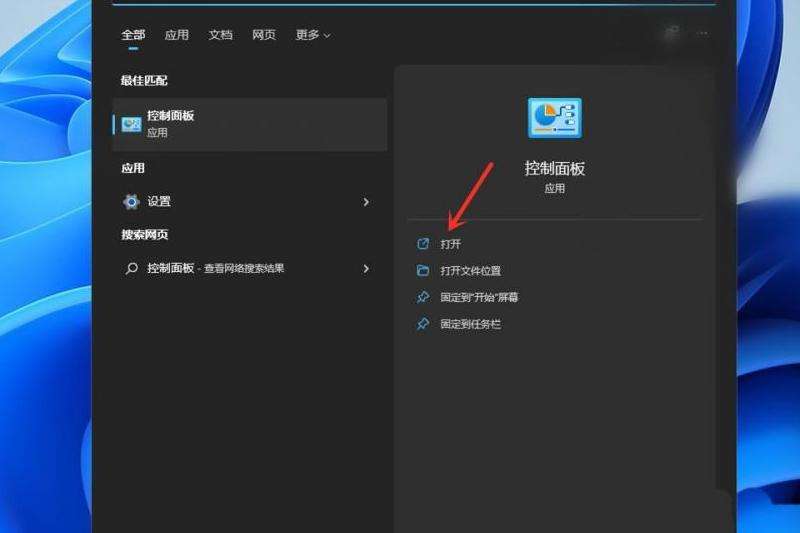Click 打开 in the details pane

point(451,244)
